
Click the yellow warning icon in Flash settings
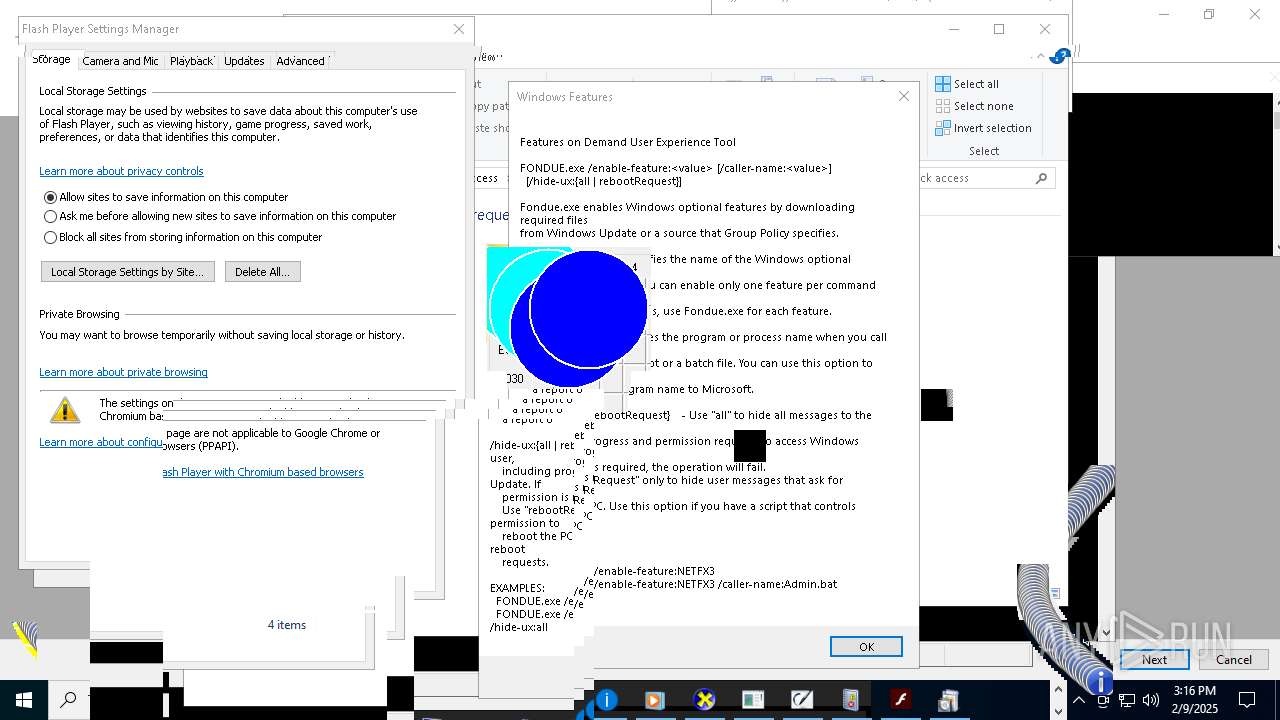tap(65, 409)
